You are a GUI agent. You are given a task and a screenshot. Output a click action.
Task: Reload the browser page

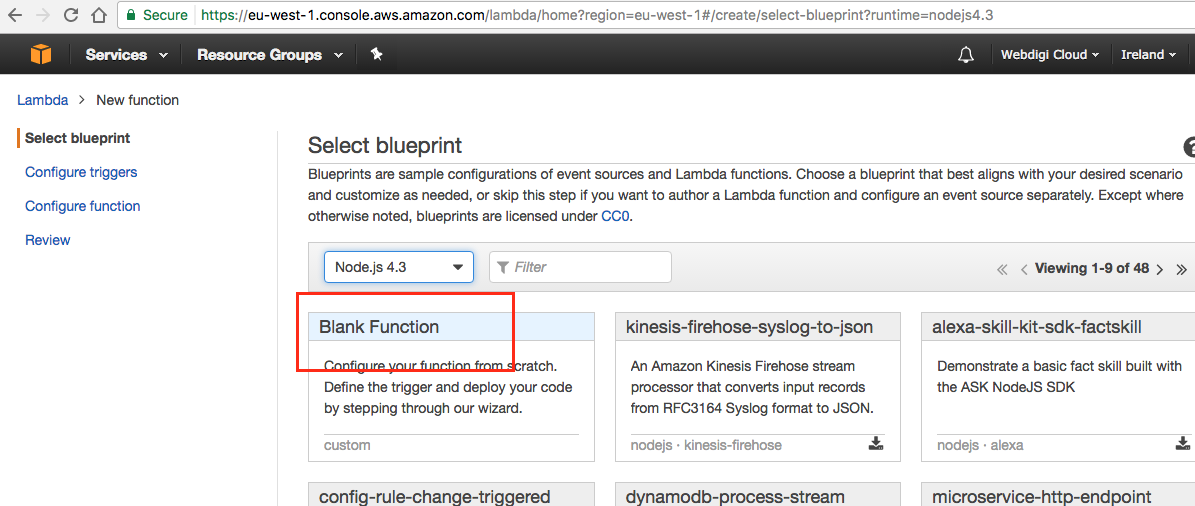click(71, 15)
